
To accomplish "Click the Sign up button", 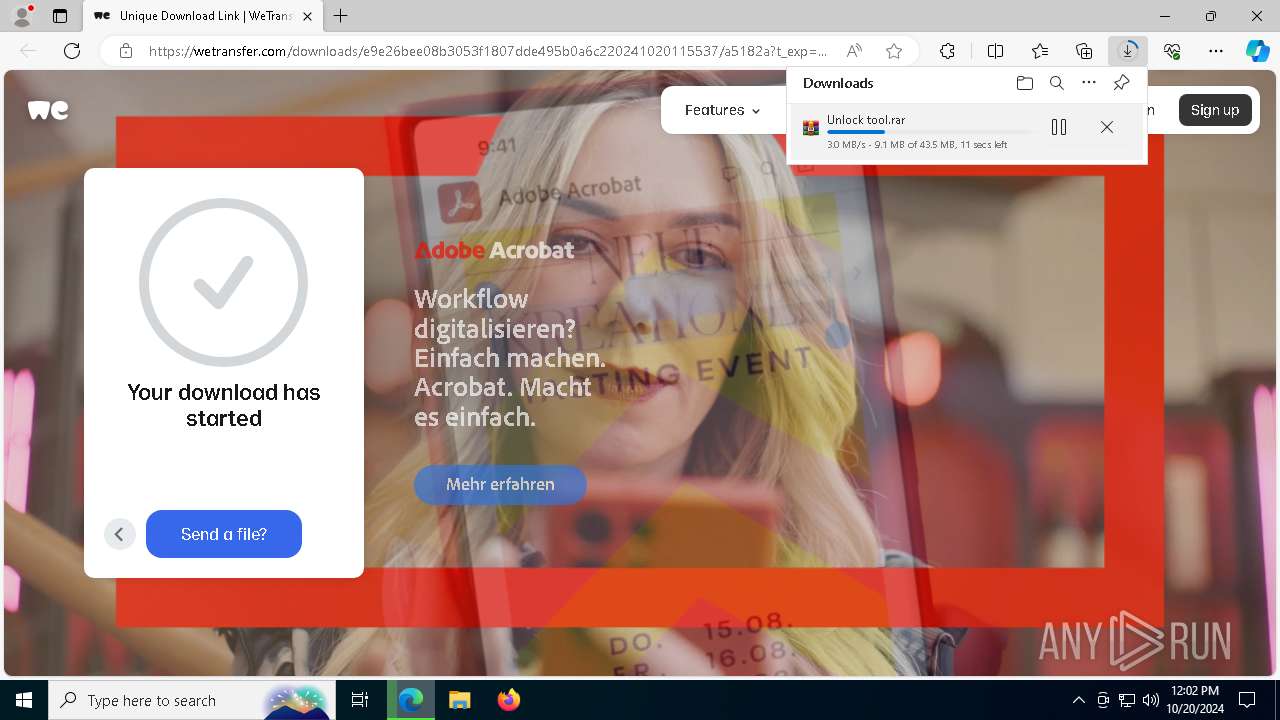I will pos(1215,110).
